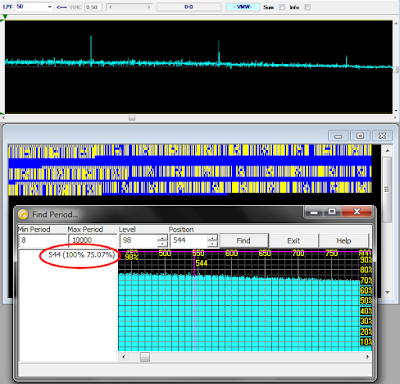The height and width of the screenshot is (384, 400).
Task: Enable the Sum checkbox
Action: (x=282, y=7)
